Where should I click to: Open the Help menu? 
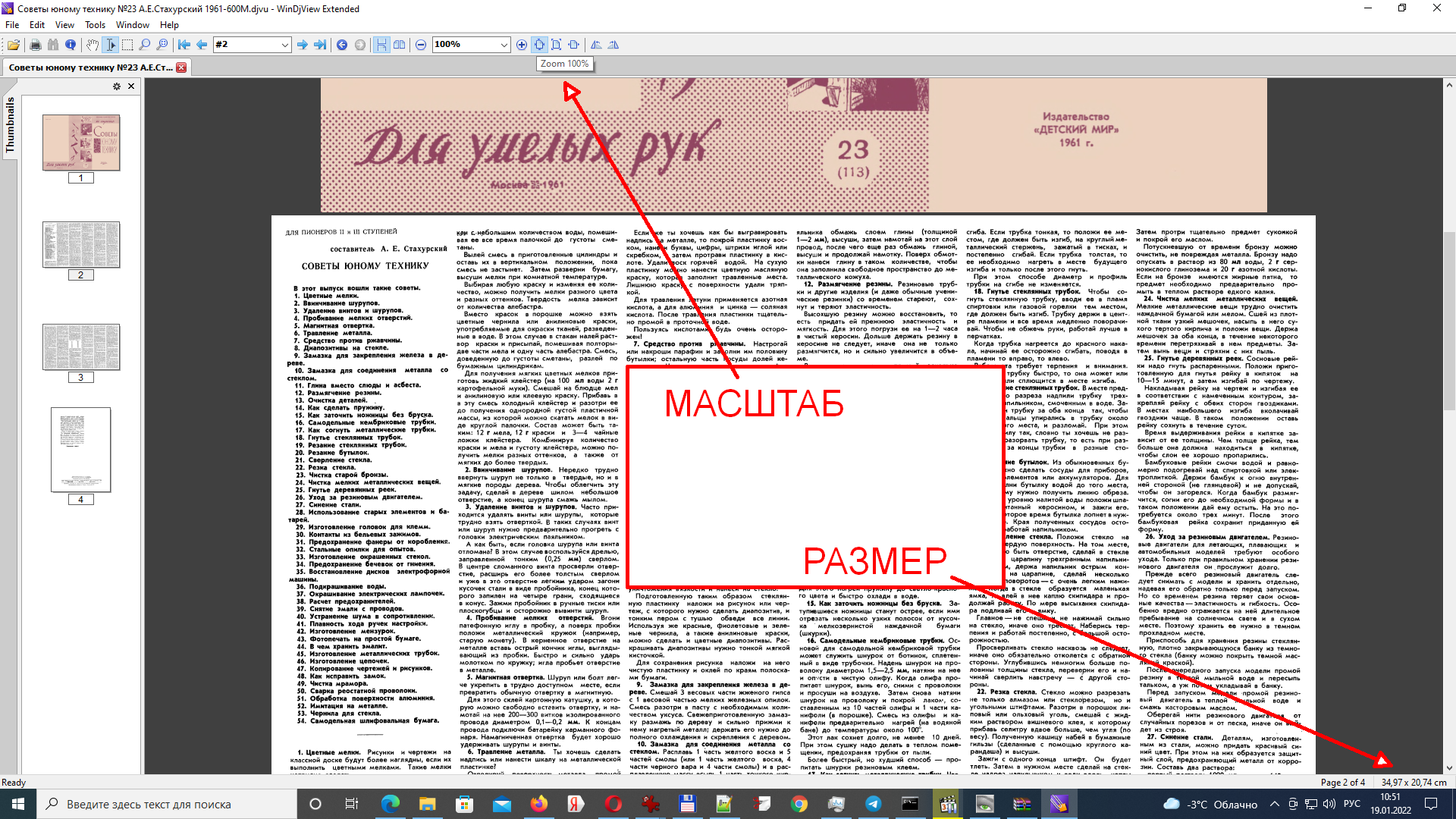169,25
